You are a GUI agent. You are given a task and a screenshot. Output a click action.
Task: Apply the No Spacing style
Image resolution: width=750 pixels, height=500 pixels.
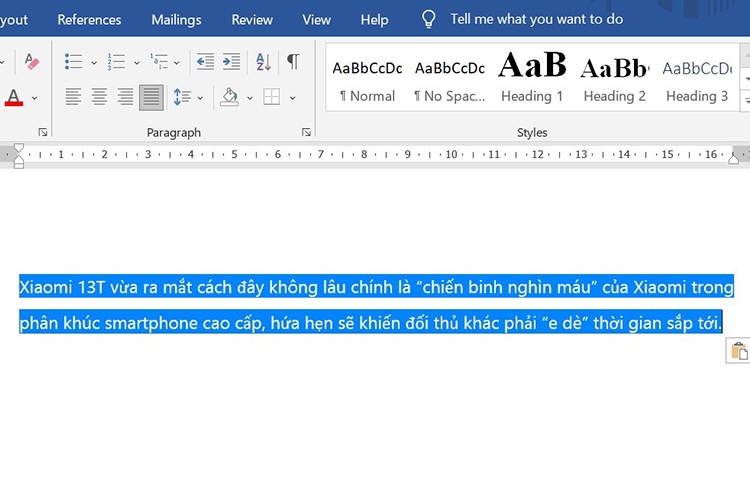point(450,80)
